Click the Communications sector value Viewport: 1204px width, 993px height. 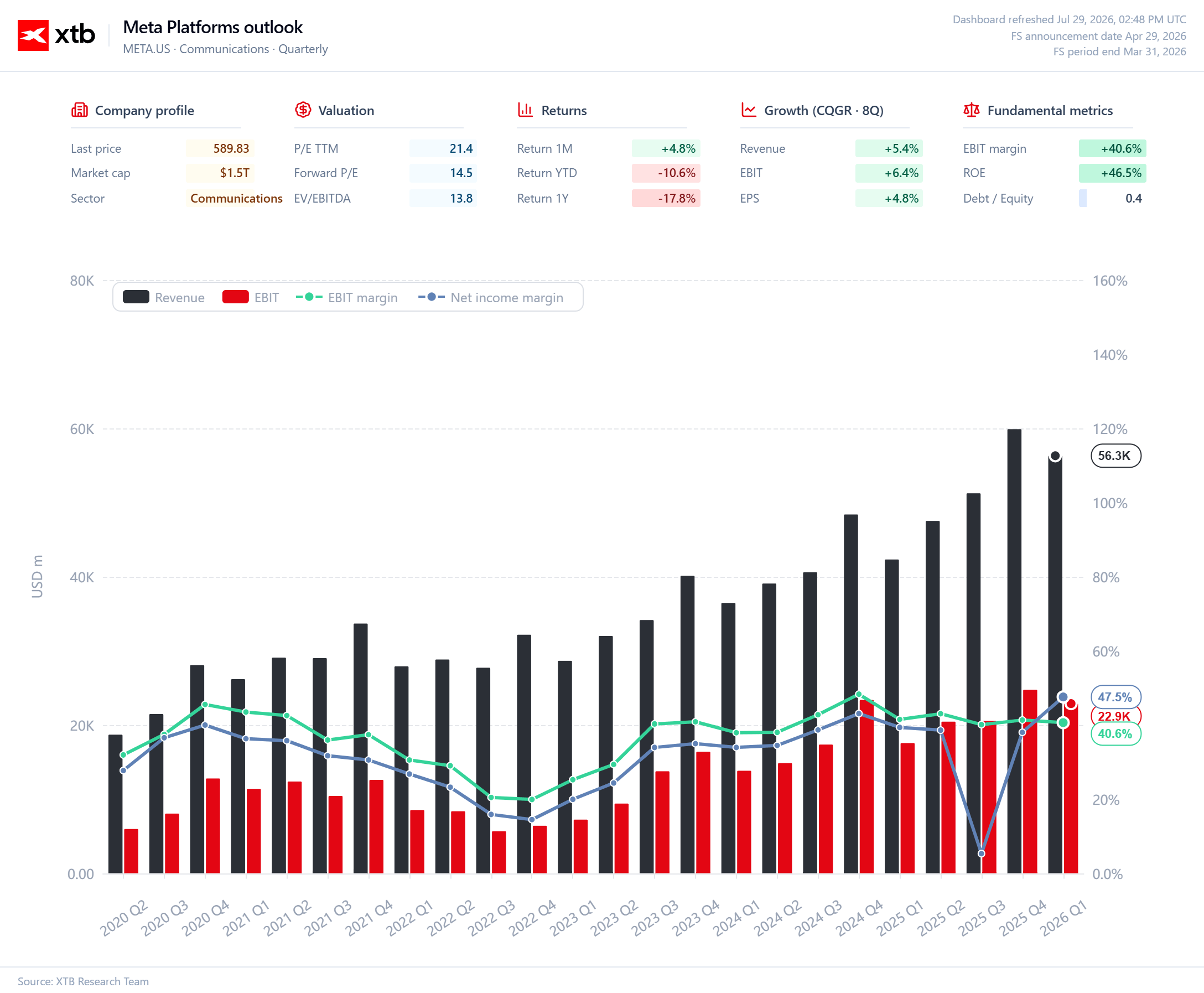(x=236, y=198)
